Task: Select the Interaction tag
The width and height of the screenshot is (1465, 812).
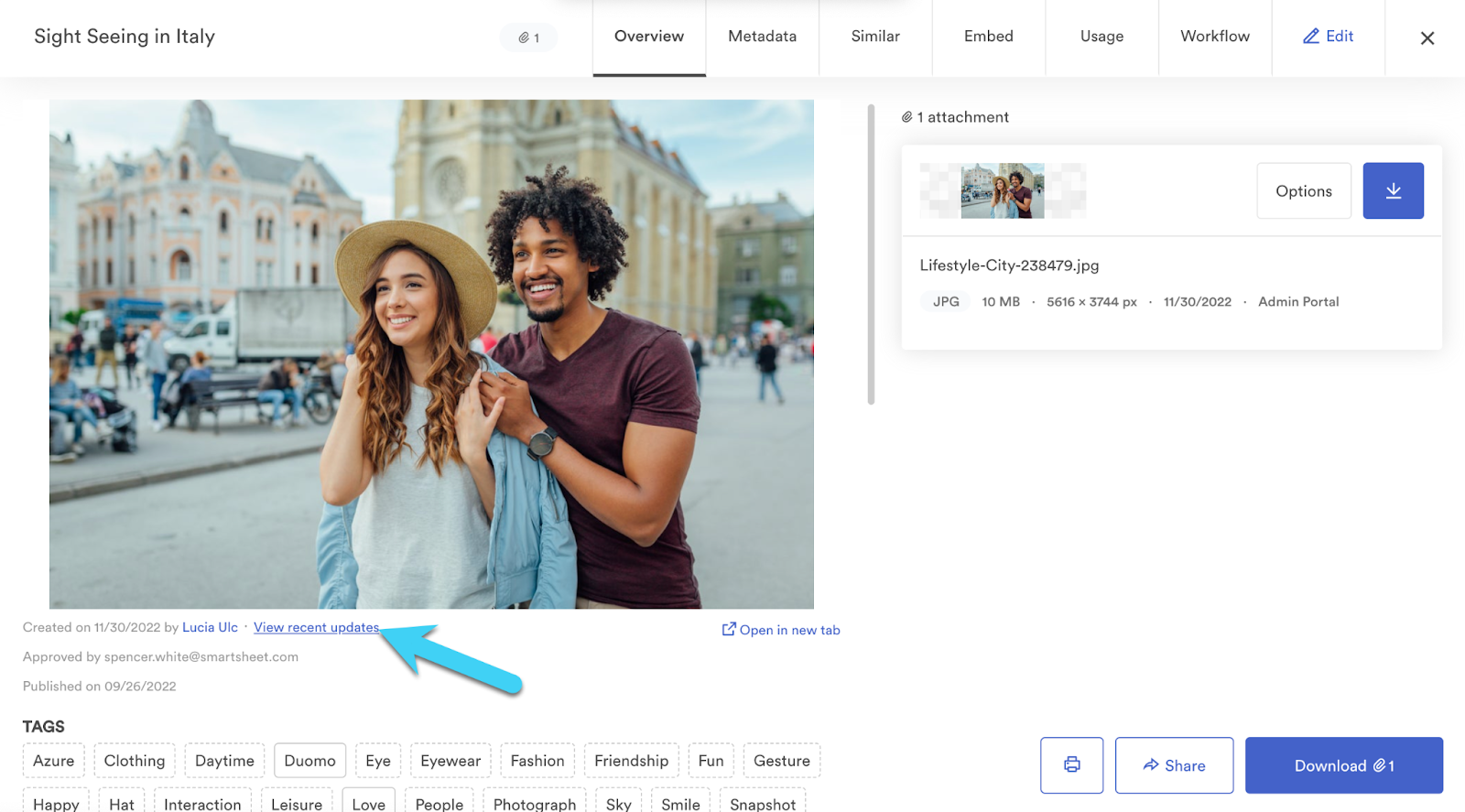Action: coord(202,801)
